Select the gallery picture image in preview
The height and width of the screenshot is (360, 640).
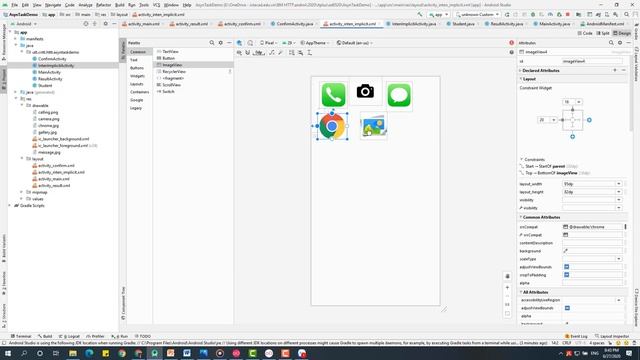point(373,126)
